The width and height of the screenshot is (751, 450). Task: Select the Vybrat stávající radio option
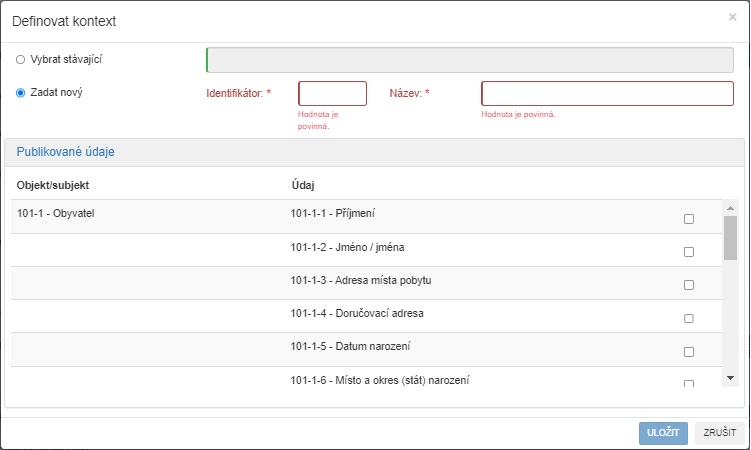pyautogui.click(x=21, y=60)
